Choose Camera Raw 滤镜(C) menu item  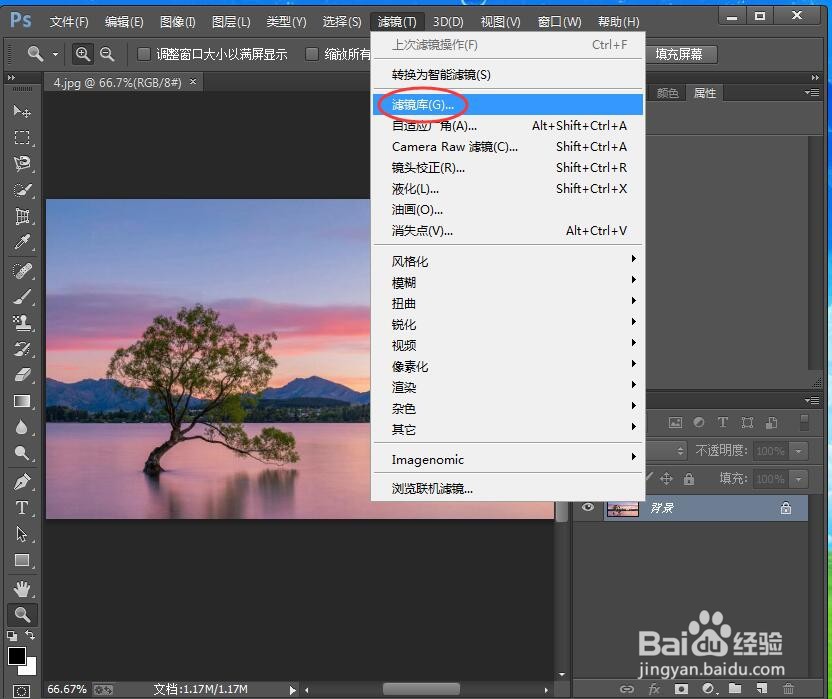click(x=508, y=146)
